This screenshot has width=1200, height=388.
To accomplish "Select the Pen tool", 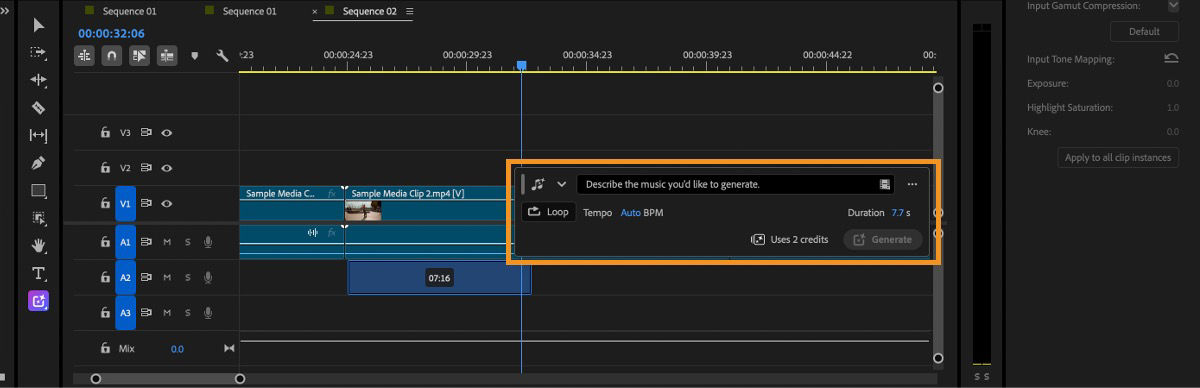I will [x=38, y=162].
